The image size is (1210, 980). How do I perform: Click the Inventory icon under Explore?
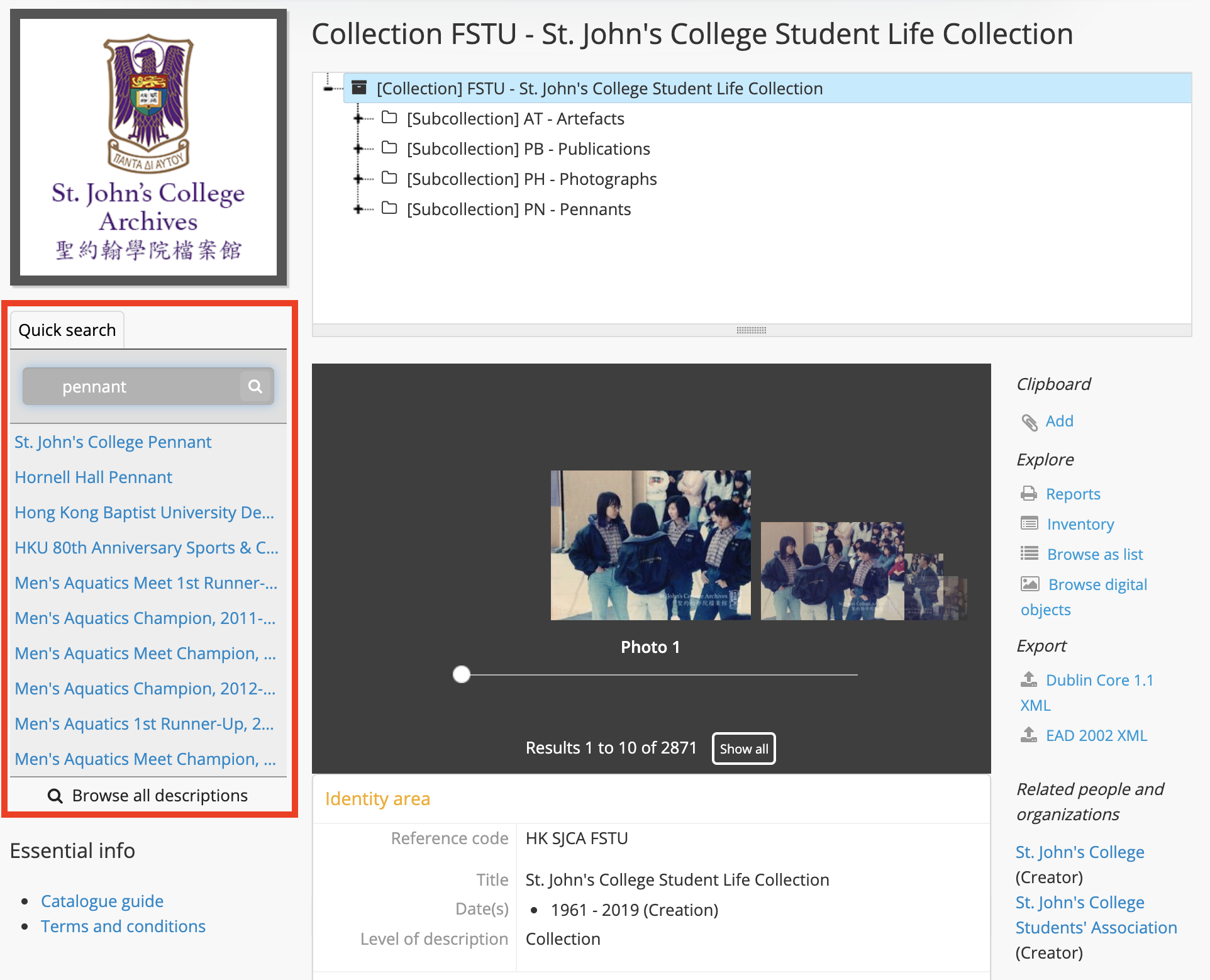[1029, 523]
